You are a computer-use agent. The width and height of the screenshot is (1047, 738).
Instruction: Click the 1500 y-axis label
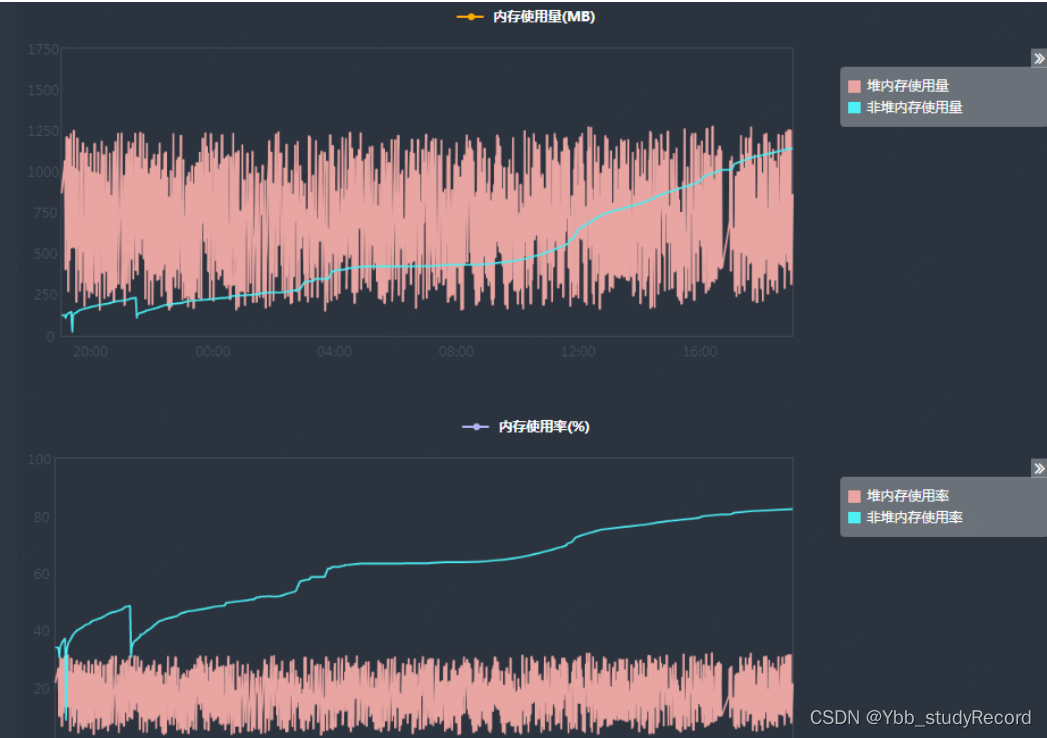point(43,90)
